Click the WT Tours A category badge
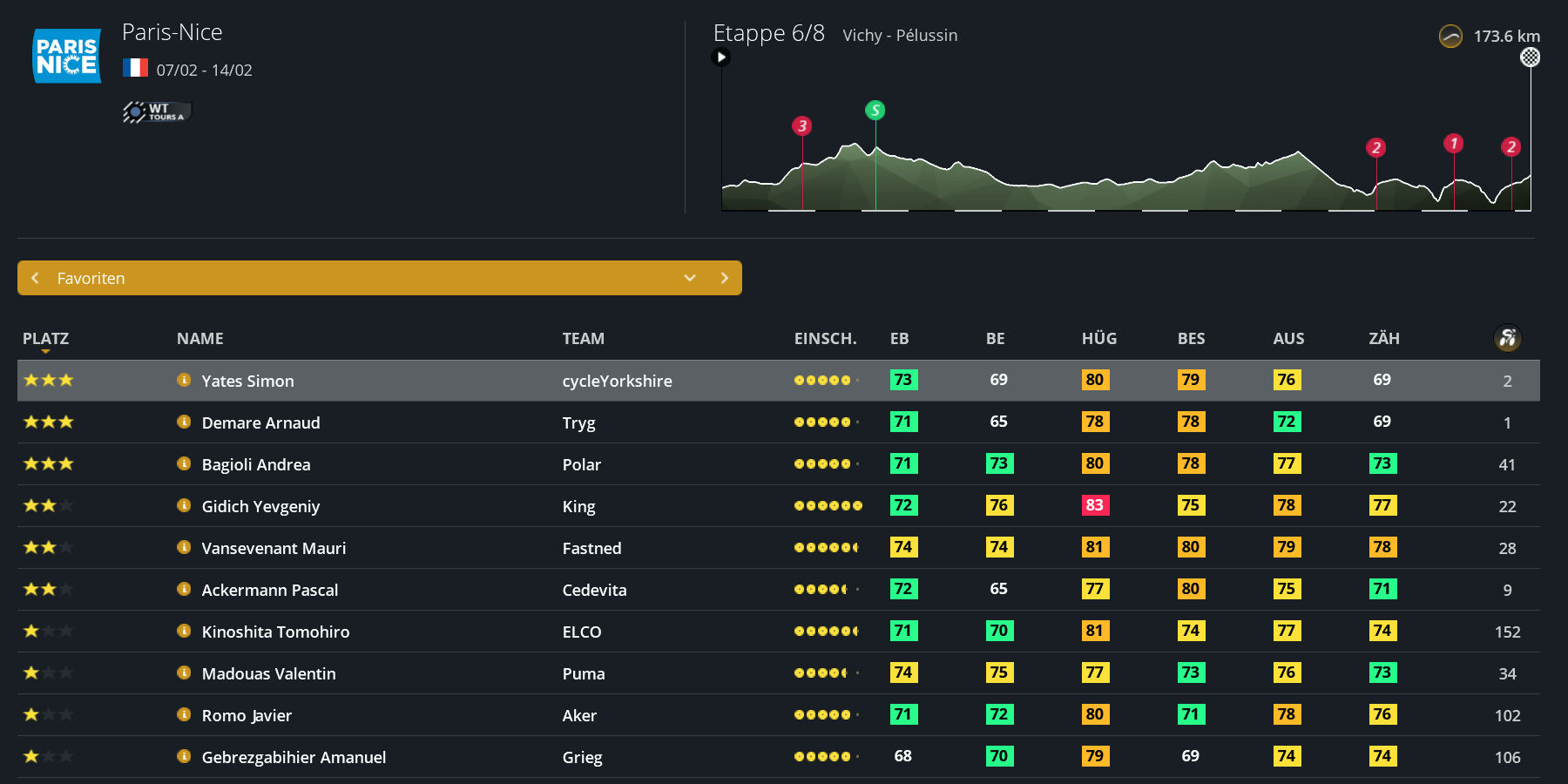Image resolution: width=1568 pixels, height=784 pixels. [x=157, y=112]
